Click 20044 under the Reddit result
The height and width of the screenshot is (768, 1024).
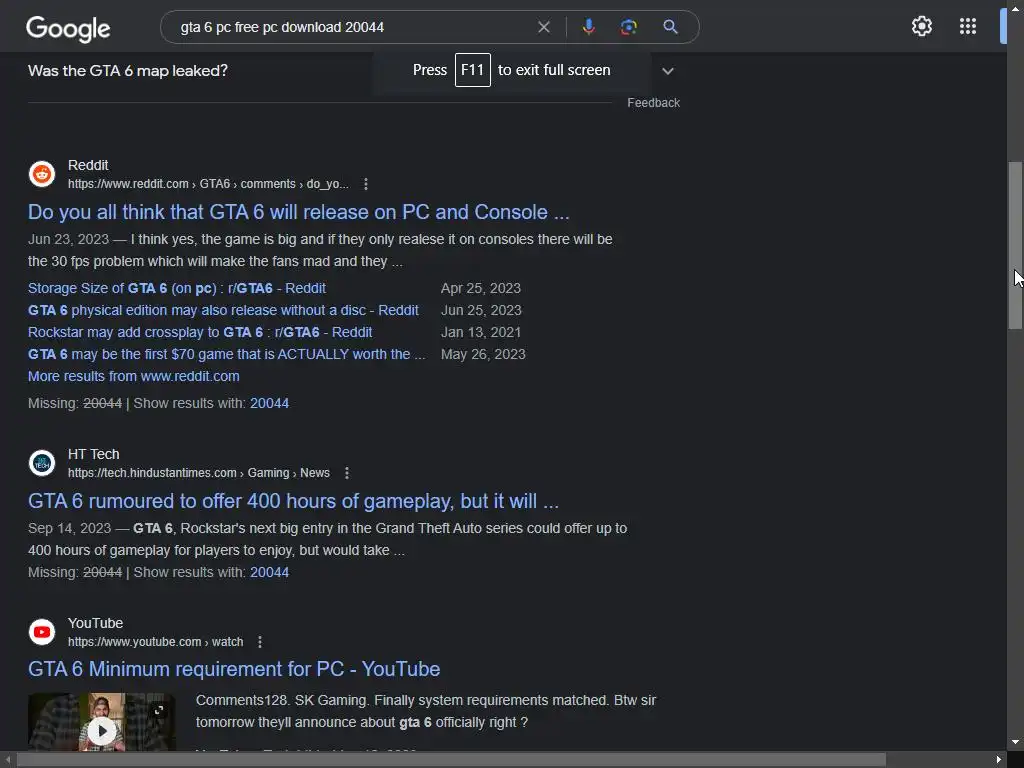coord(269,403)
